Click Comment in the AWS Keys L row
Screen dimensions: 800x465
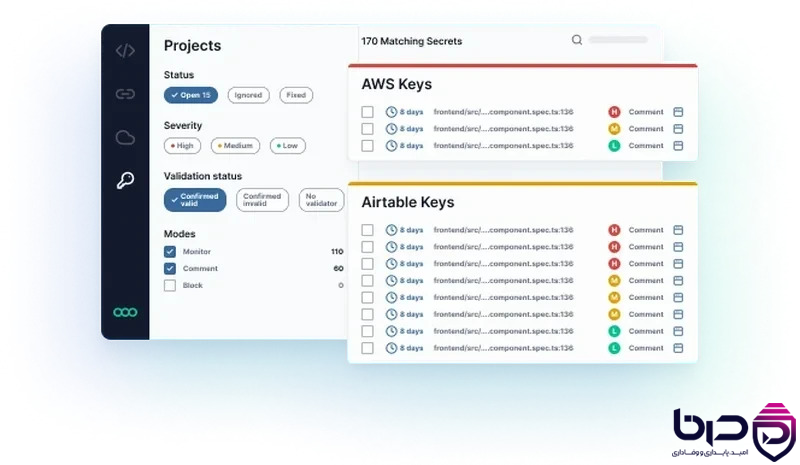point(646,145)
